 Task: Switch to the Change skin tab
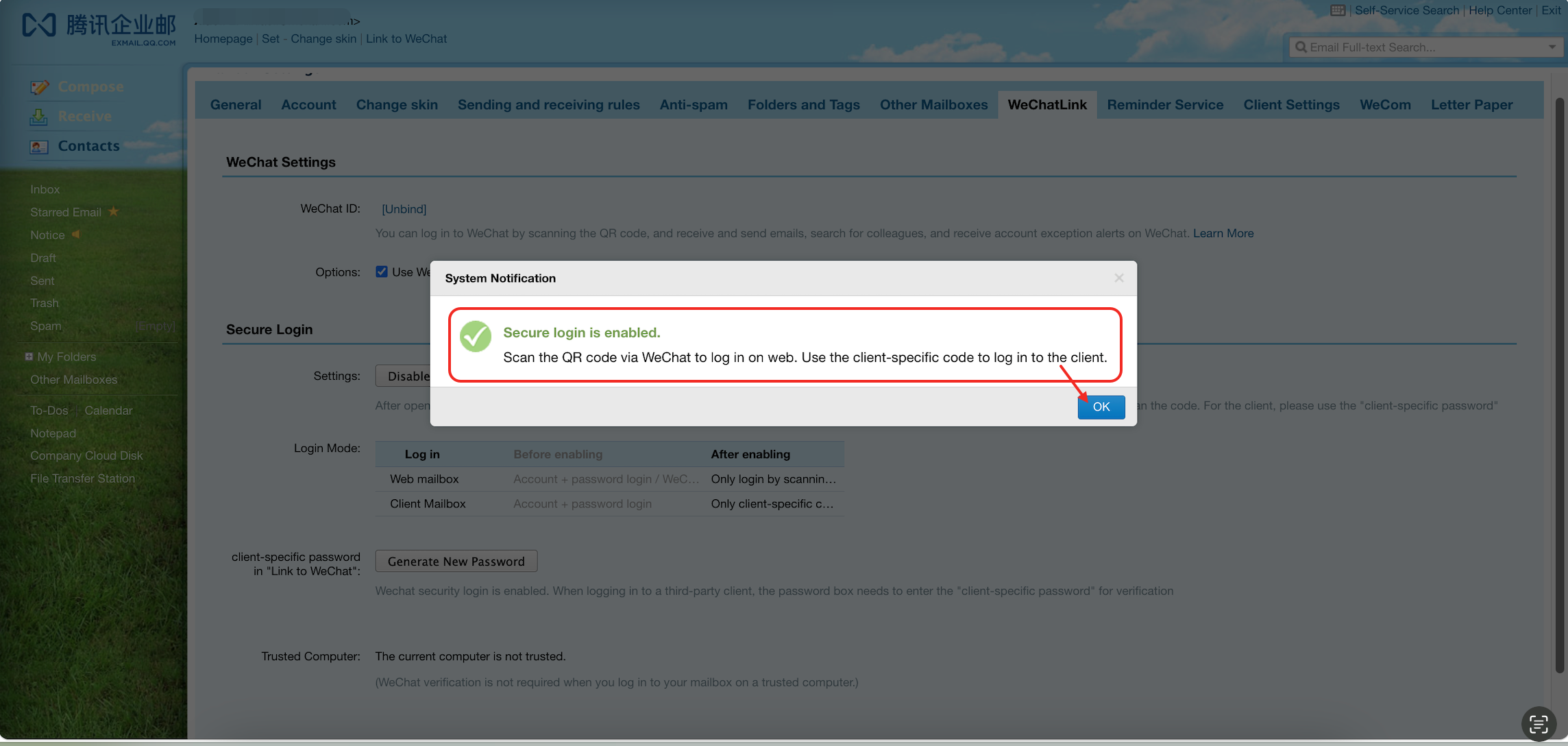point(397,105)
